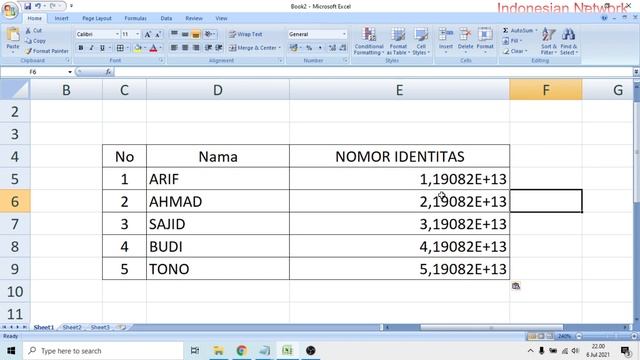Toggle Underline formatting
This screenshot has height=360, width=640.
pos(102,48)
